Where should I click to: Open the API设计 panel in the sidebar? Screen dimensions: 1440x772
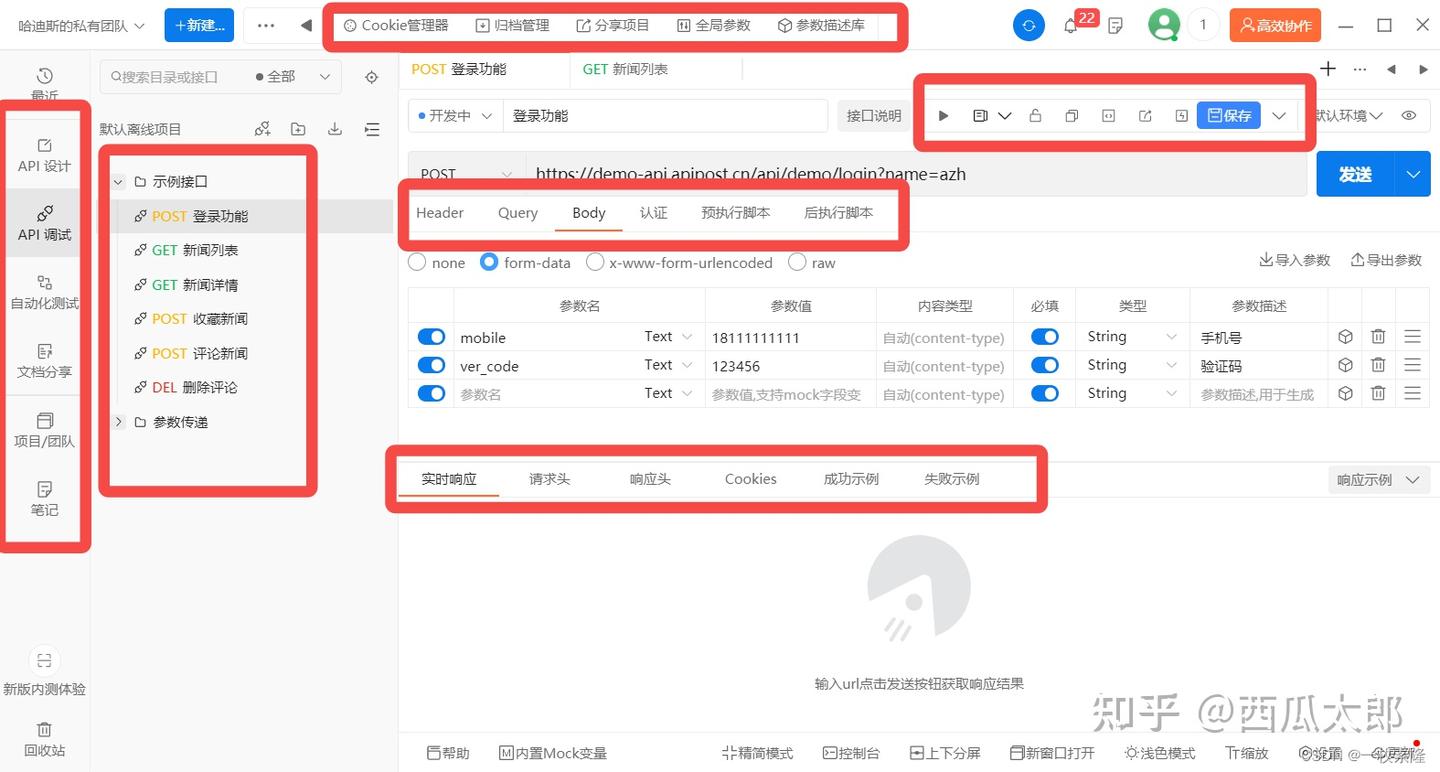[x=44, y=156]
